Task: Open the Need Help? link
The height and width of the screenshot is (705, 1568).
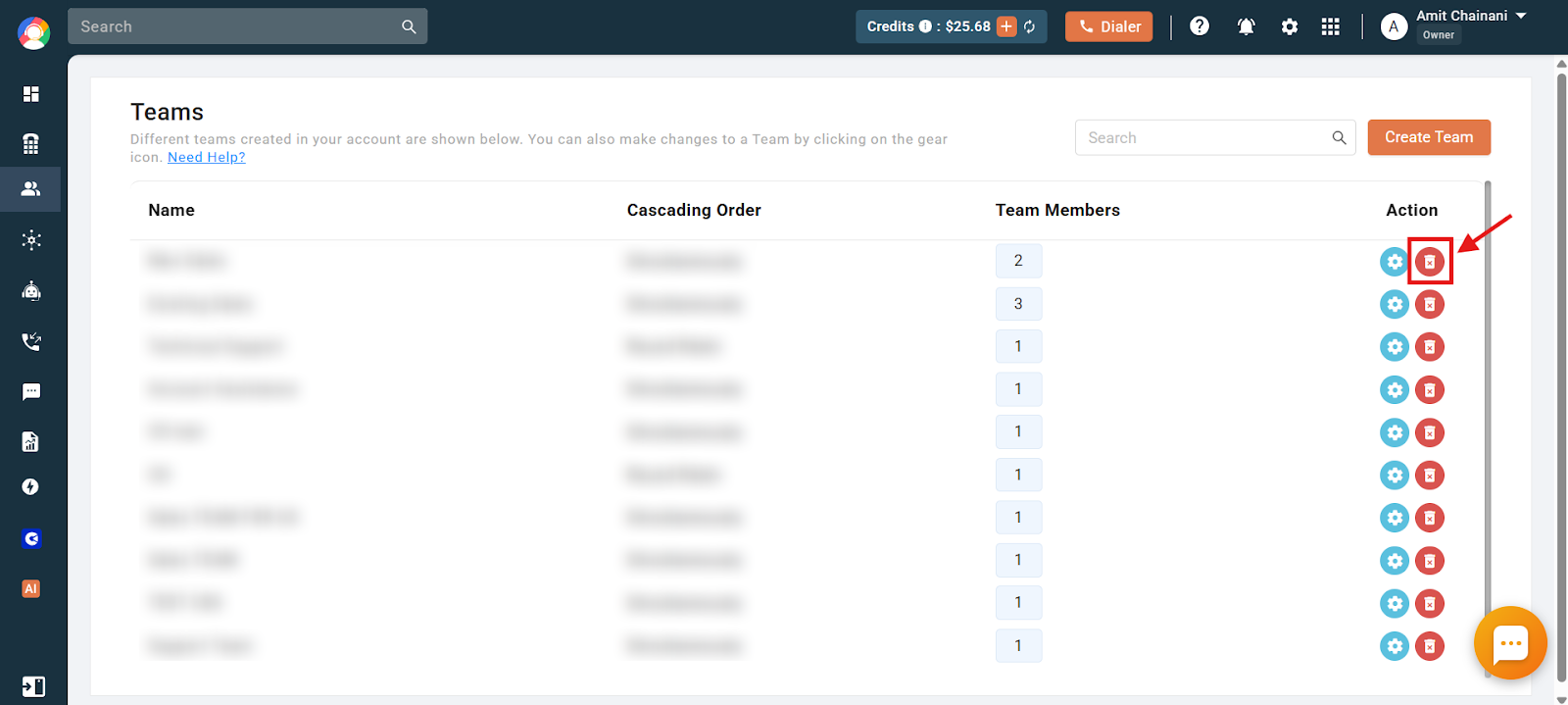Action: point(207,157)
